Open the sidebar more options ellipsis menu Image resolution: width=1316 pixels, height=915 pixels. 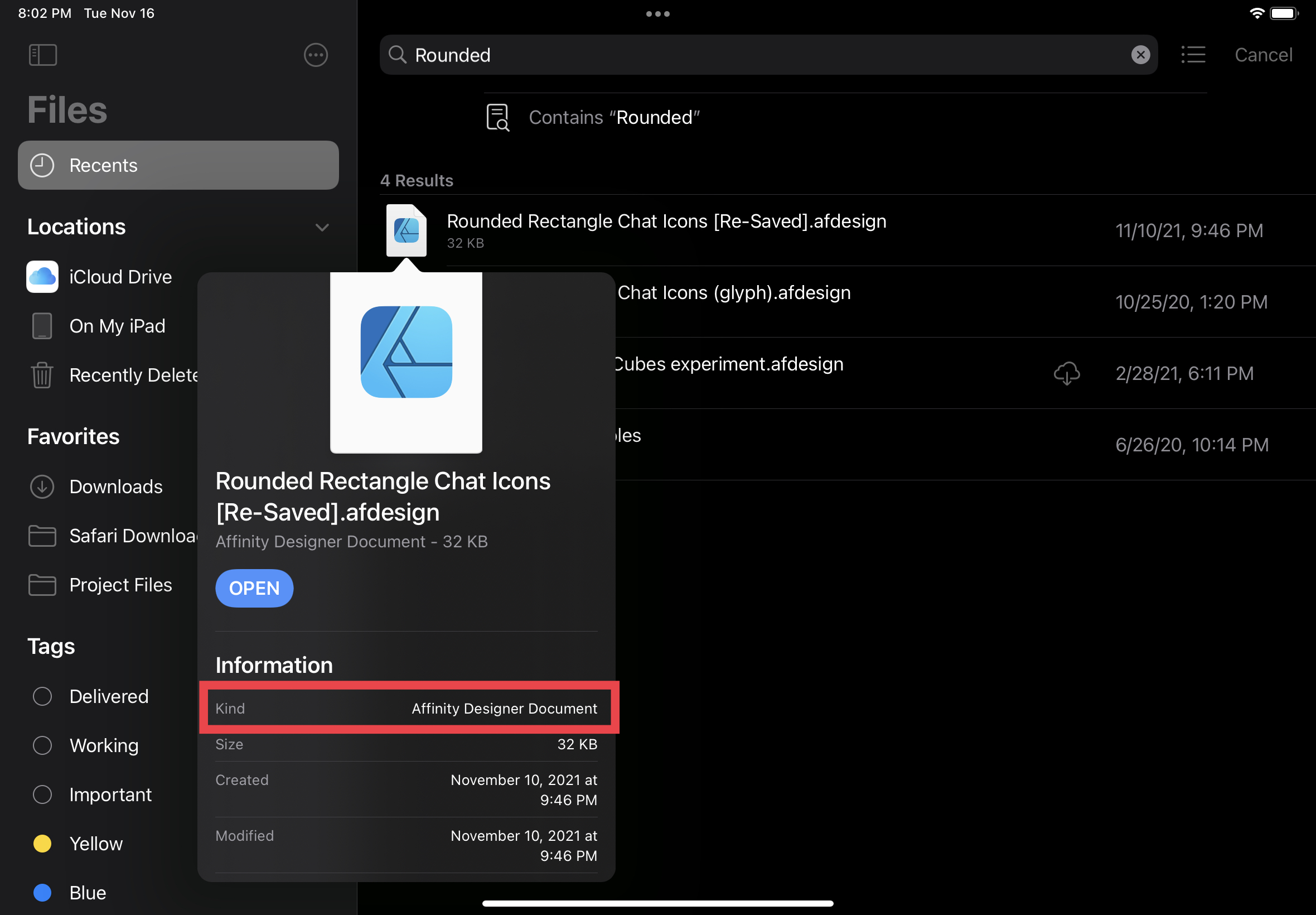click(x=316, y=55)
